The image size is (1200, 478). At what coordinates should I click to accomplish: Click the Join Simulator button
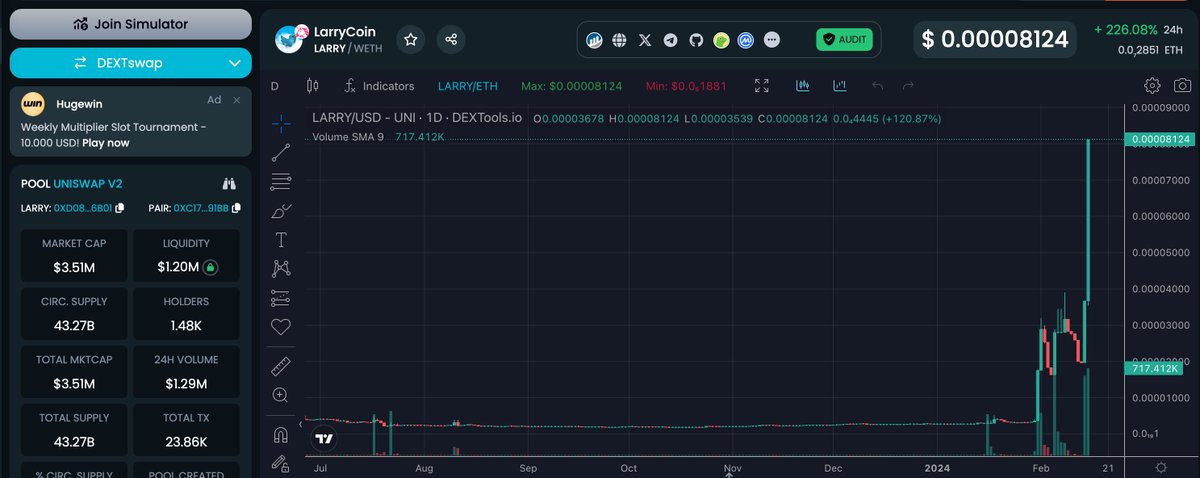click(130, 24)
